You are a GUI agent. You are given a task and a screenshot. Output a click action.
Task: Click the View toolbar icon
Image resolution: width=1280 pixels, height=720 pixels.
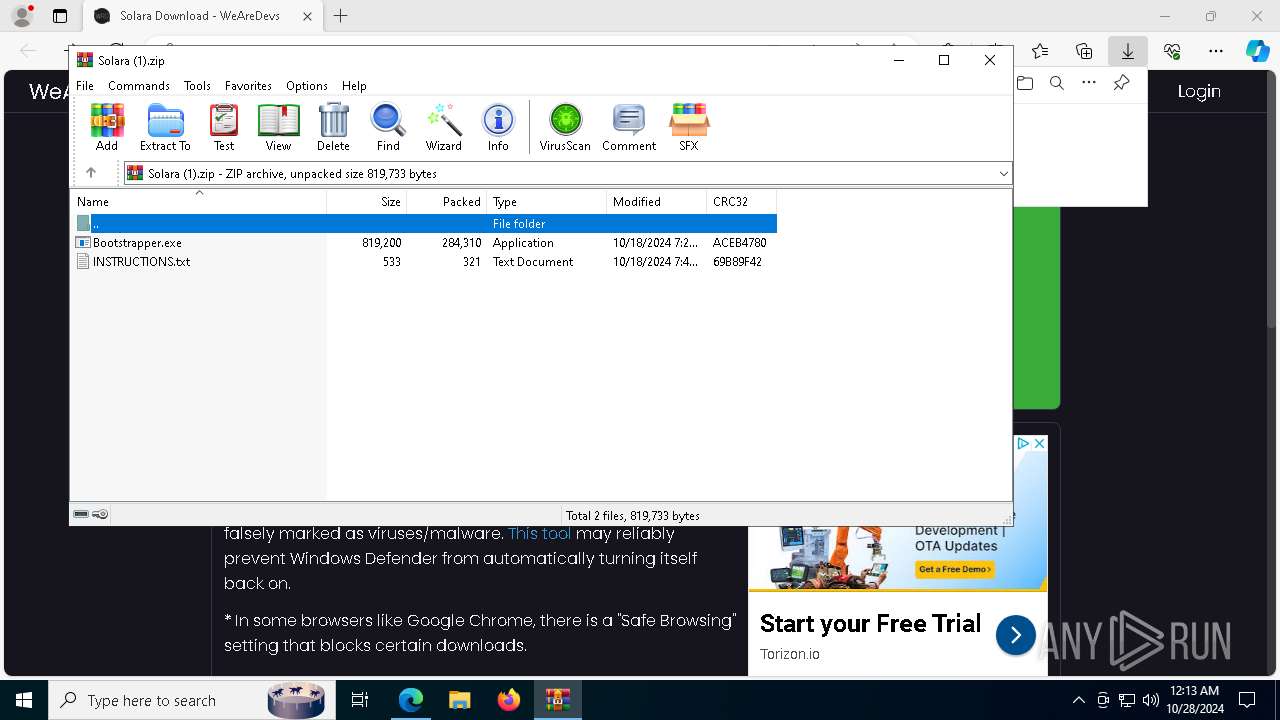click(x=278, y=127)
